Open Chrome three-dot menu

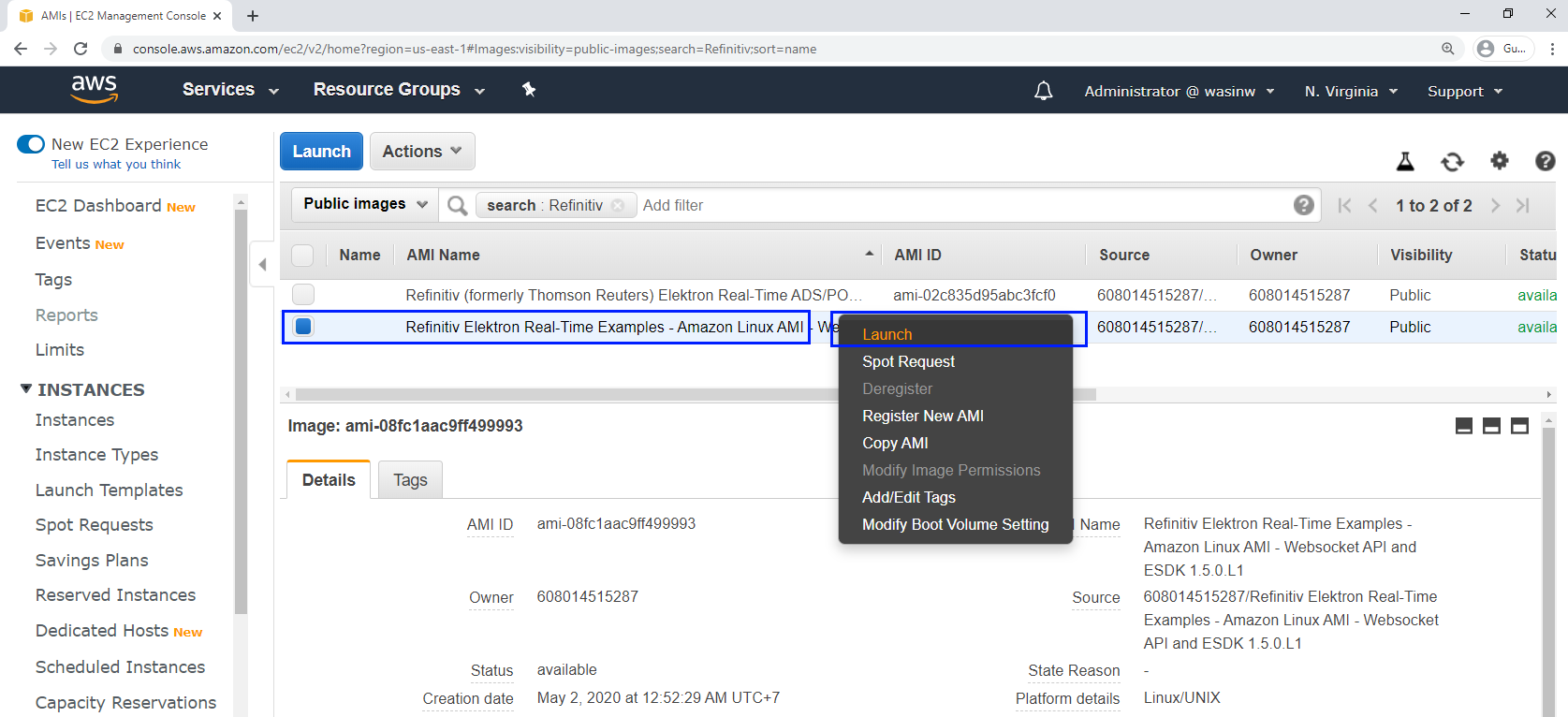[x=1552, y=49]
